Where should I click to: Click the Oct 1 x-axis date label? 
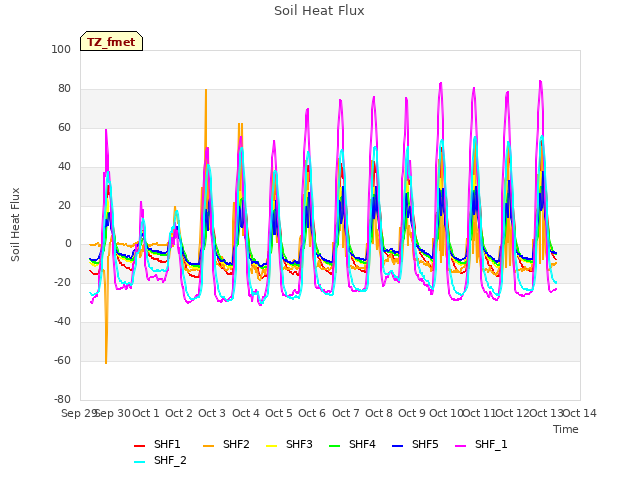[146, 413]
